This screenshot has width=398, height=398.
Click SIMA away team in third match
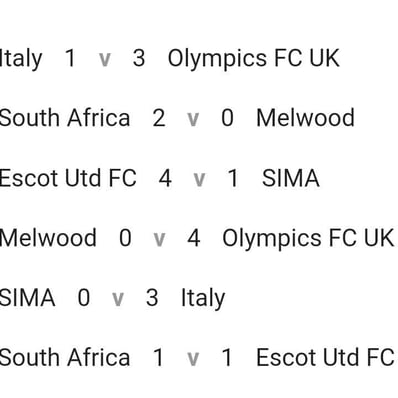click(x=291, y=178)
